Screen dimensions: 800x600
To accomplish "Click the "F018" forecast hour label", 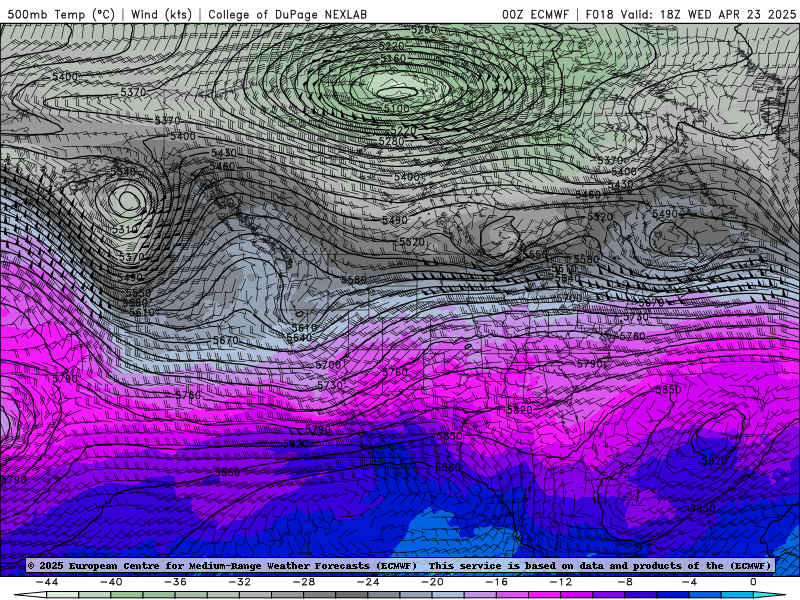I will pyautogui.click(x=599, y=14).
